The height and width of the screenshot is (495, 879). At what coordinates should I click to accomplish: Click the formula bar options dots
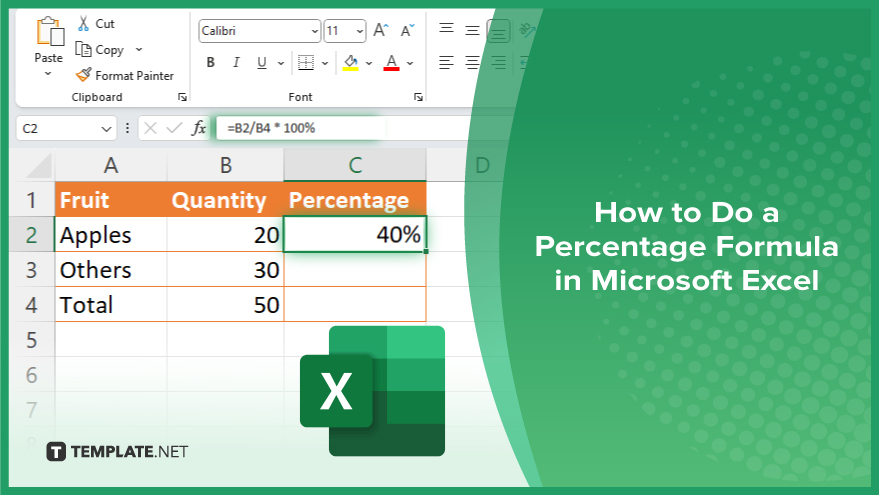click(x=127, y=128)
